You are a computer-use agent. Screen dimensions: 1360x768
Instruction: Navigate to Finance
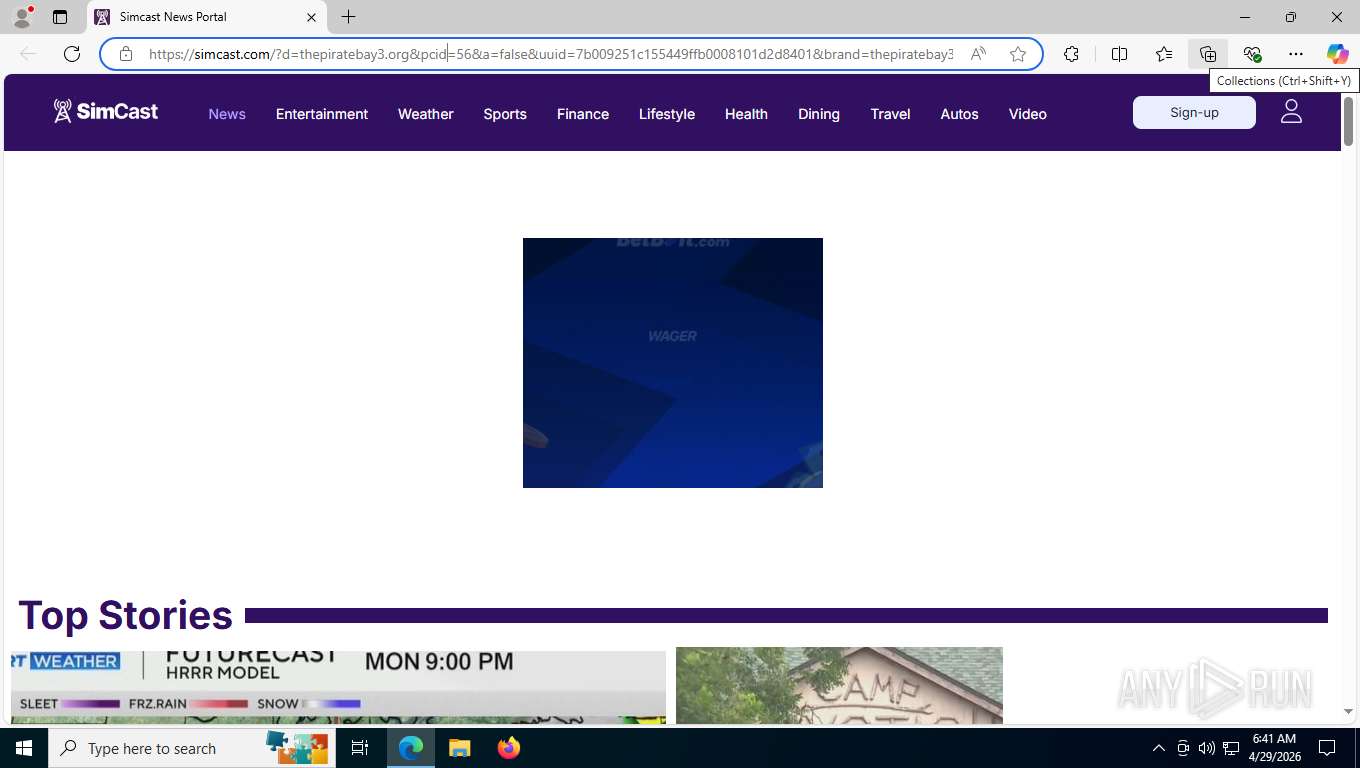point(583,114)
